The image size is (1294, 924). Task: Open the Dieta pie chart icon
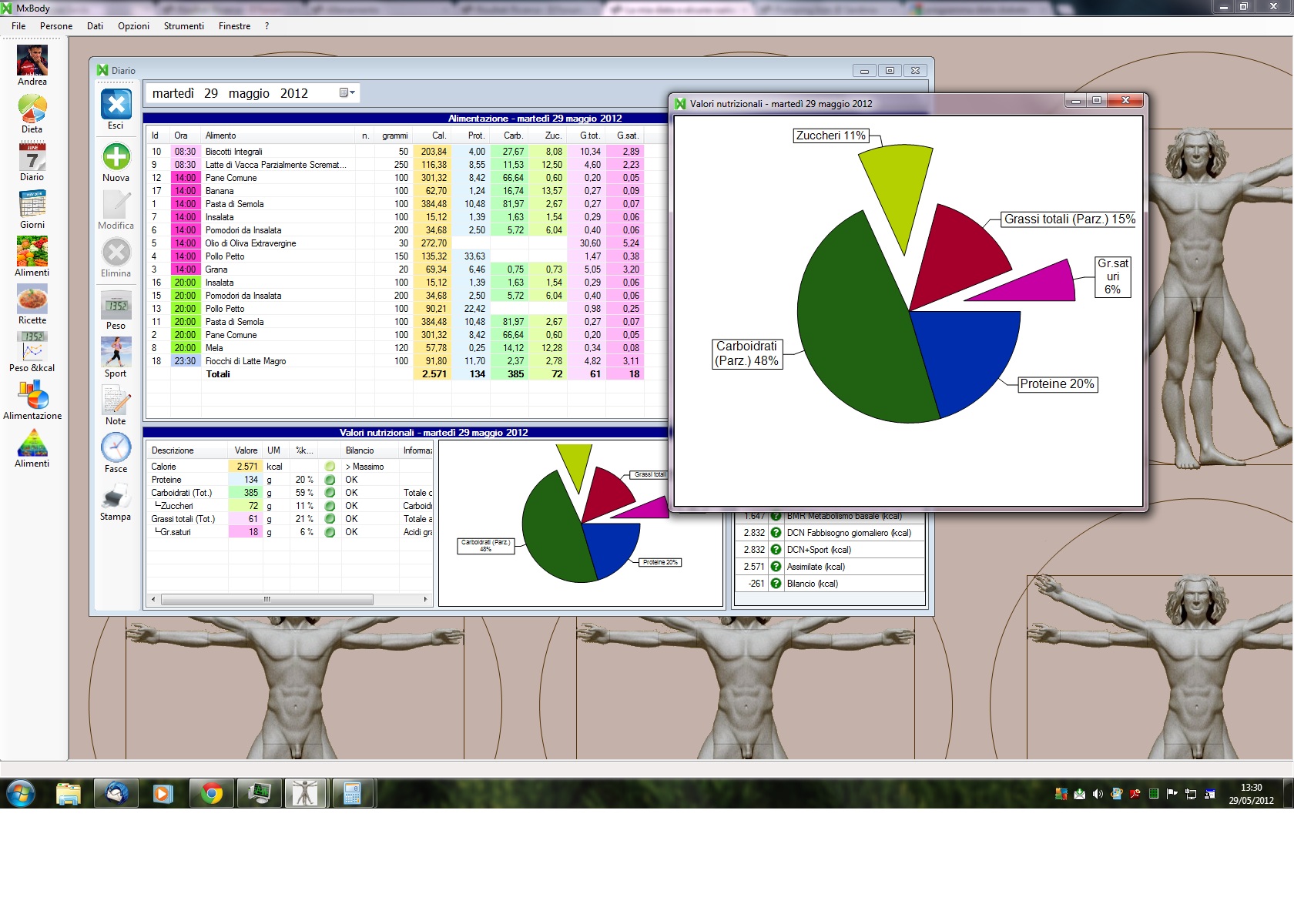coord(32,108)
